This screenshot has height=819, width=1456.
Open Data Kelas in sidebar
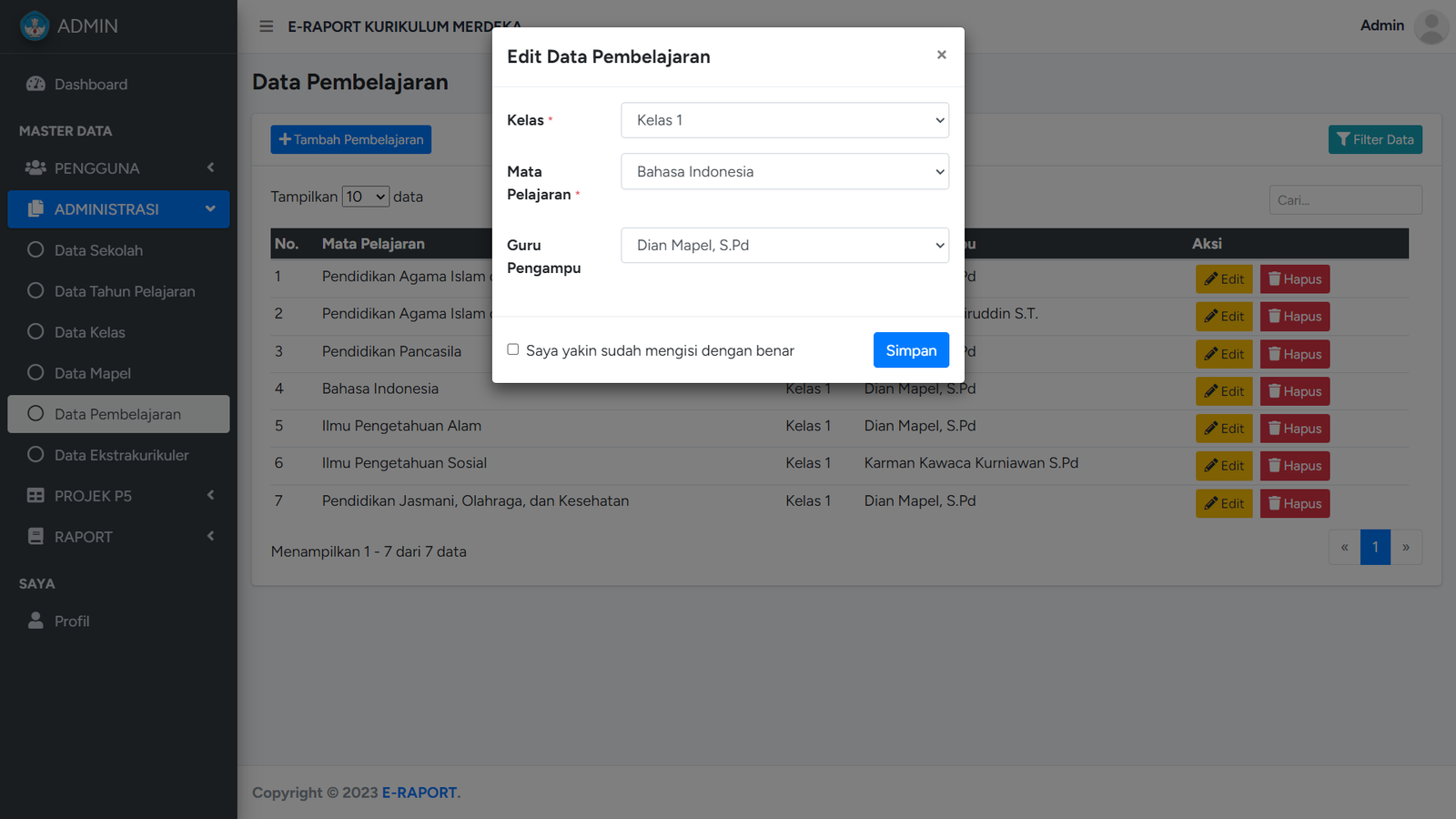pos(89,332)
